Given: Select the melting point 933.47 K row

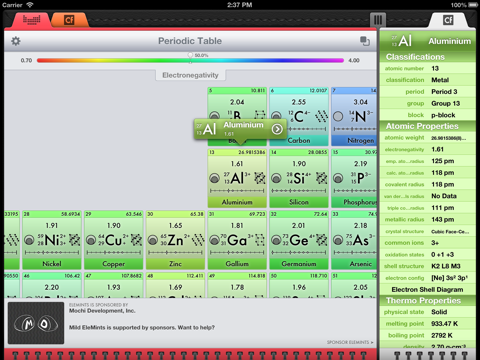Looking at the screenshot, I should [x=427, y=324].
